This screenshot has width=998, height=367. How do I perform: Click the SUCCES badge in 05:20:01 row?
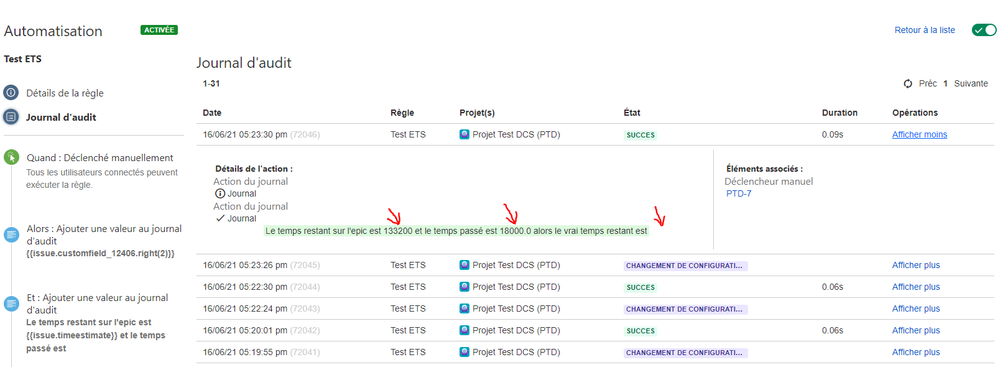pos(639,331)
